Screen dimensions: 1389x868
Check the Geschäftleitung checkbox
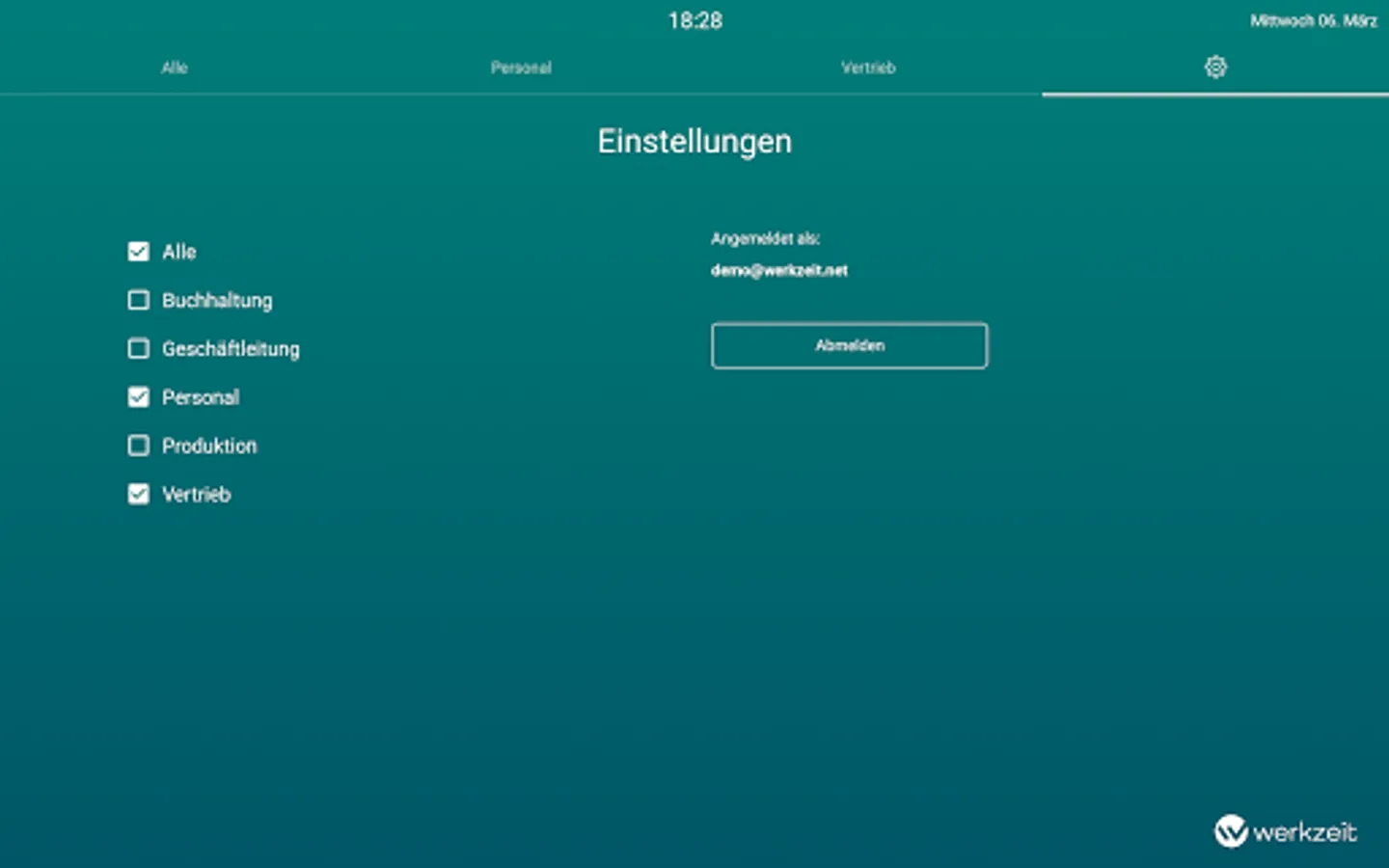coord(139,348)
